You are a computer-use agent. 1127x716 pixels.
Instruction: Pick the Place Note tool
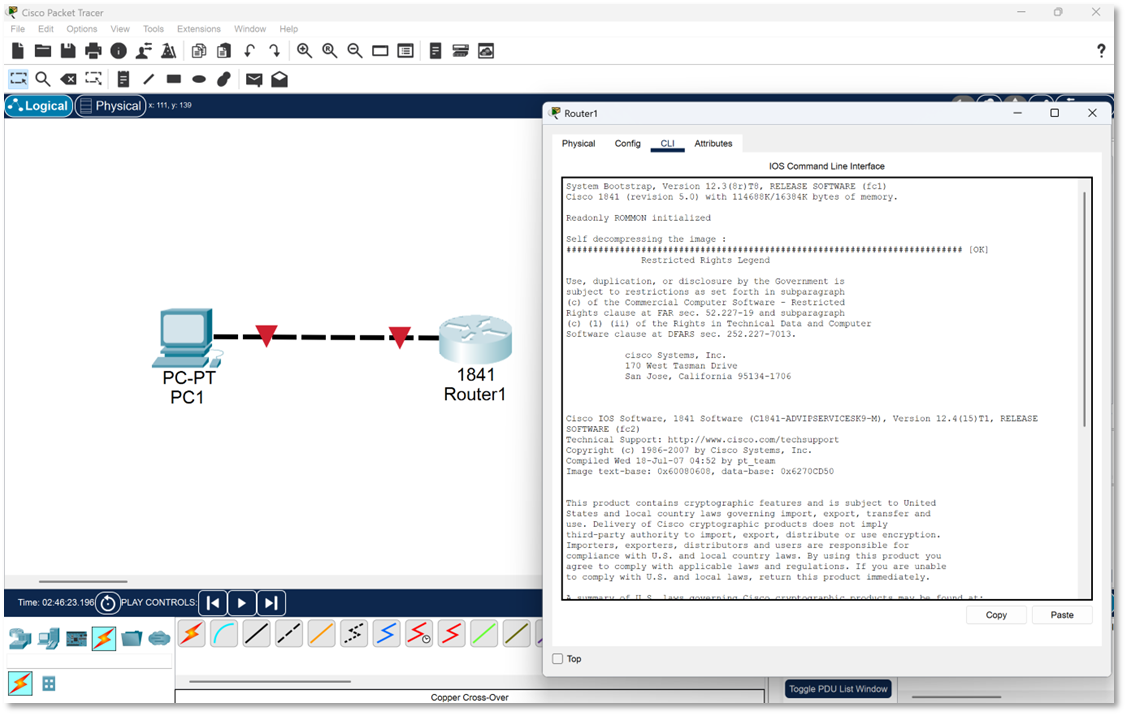(x=124, y=79)
